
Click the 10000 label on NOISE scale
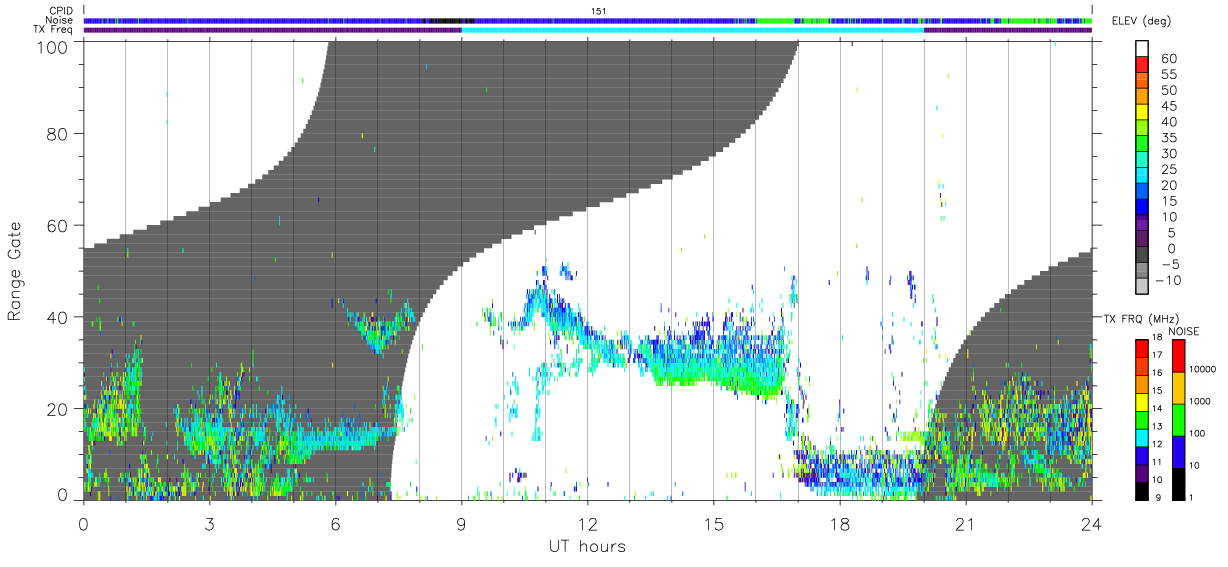(1202, 370)
